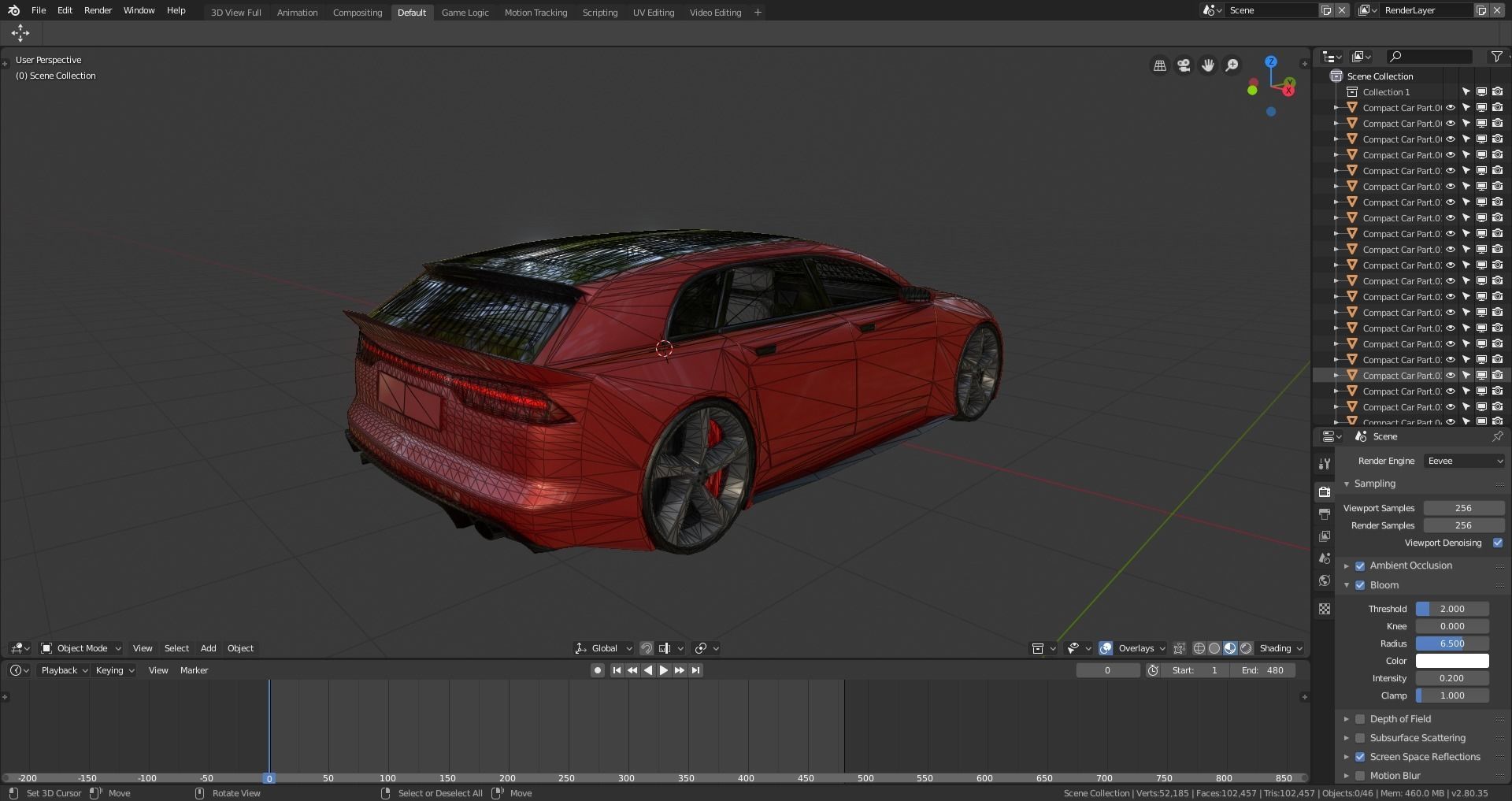
Task: Switch to wireframe viewport shading
Action: 1199,648
